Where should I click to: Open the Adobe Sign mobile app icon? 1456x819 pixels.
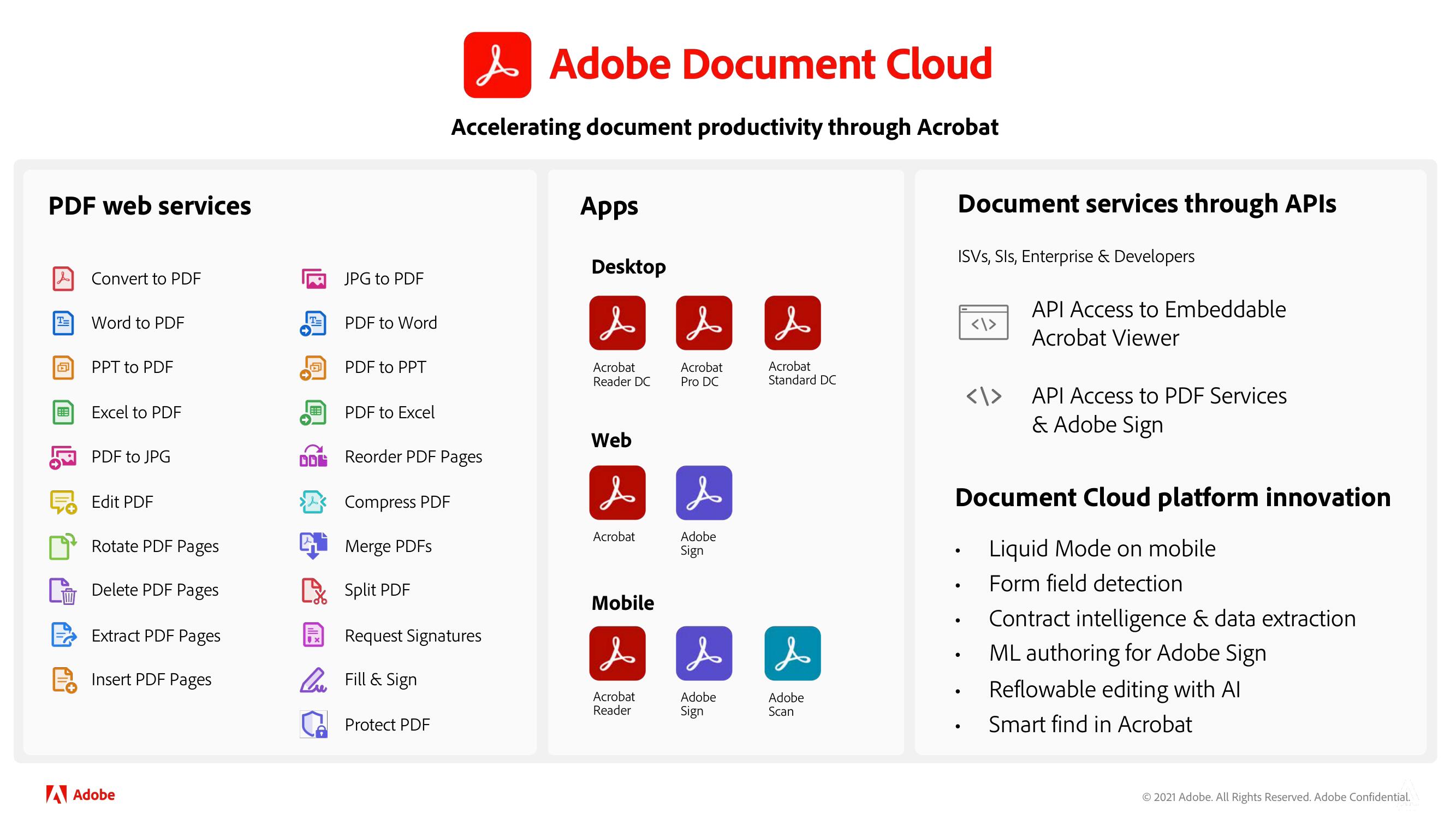coord(704,654)
